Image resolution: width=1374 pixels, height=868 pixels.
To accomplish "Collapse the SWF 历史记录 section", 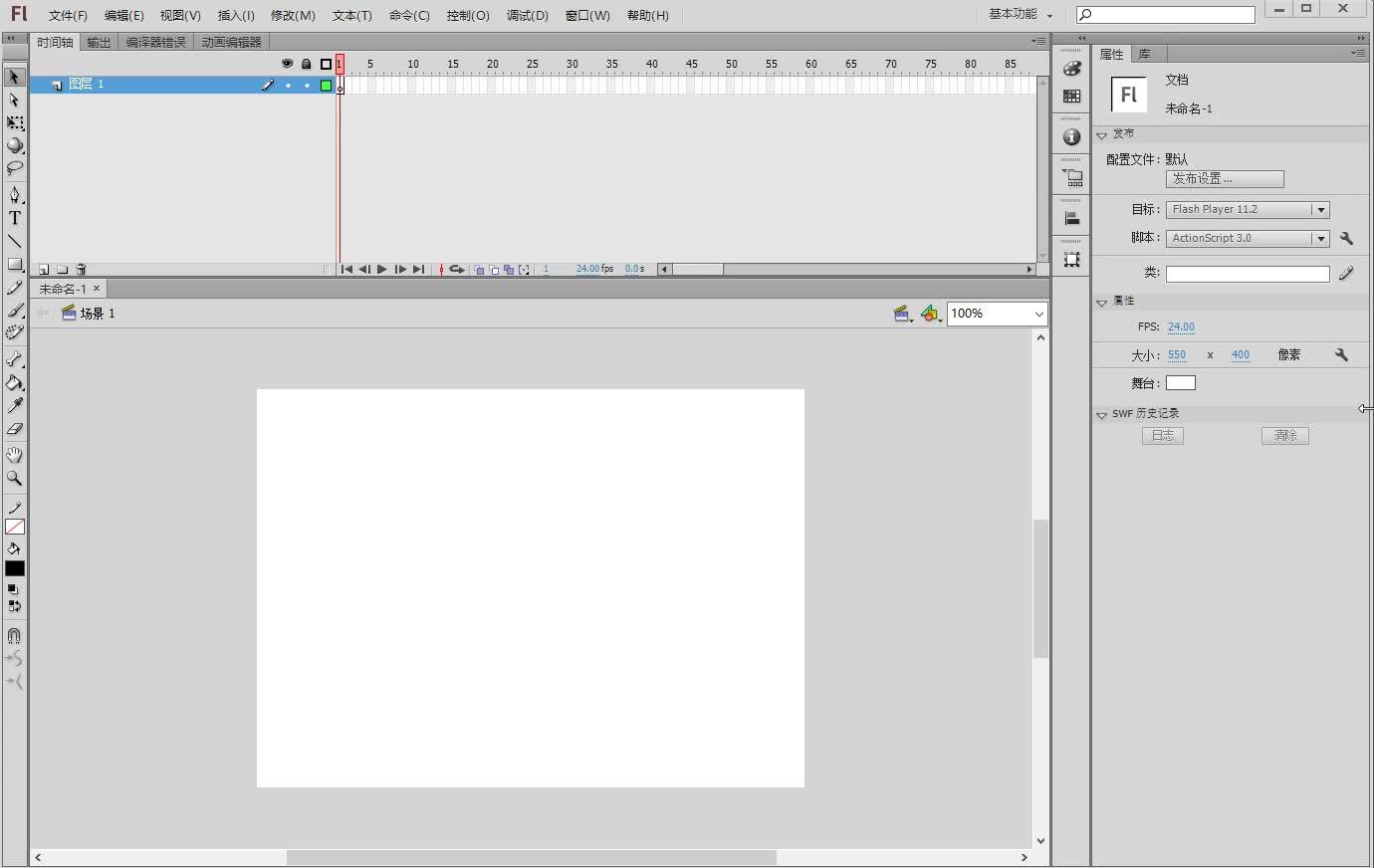I will click(1102, 414).
